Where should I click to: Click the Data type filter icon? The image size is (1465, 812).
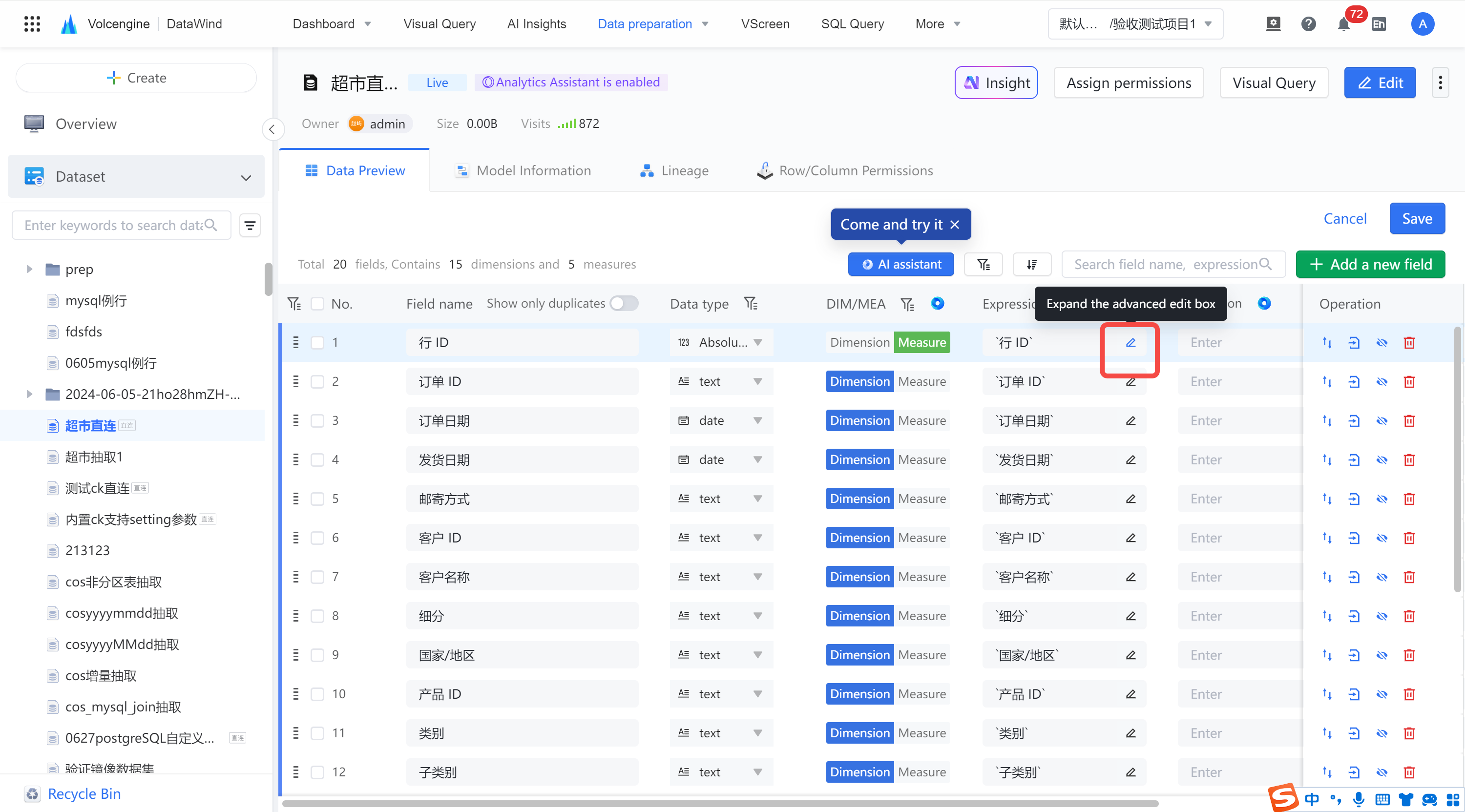[x=751, y=304]
